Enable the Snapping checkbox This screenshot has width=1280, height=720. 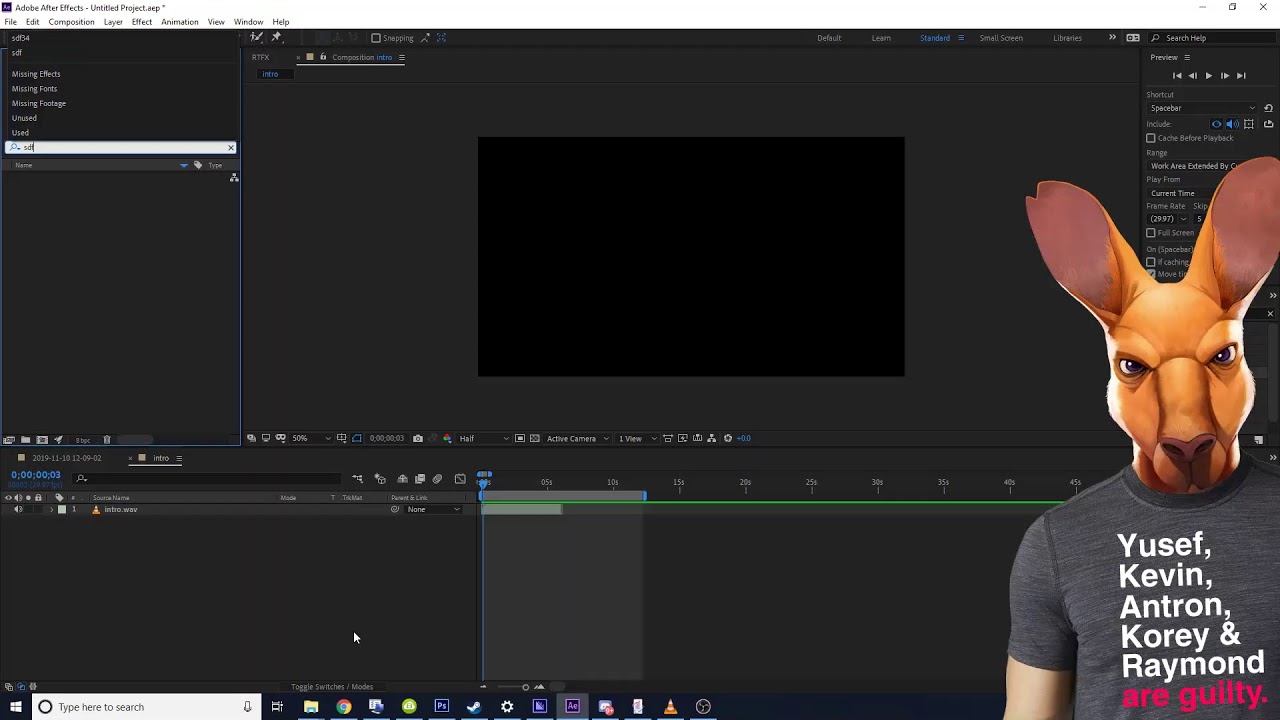376,38
